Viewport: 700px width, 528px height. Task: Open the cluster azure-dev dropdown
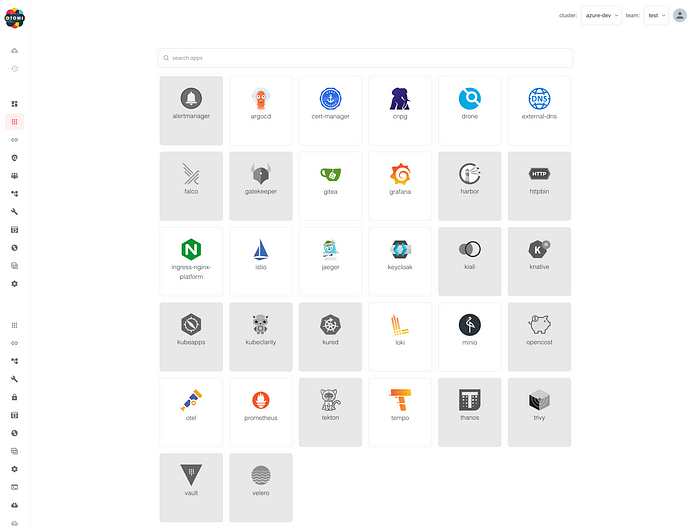601,15
